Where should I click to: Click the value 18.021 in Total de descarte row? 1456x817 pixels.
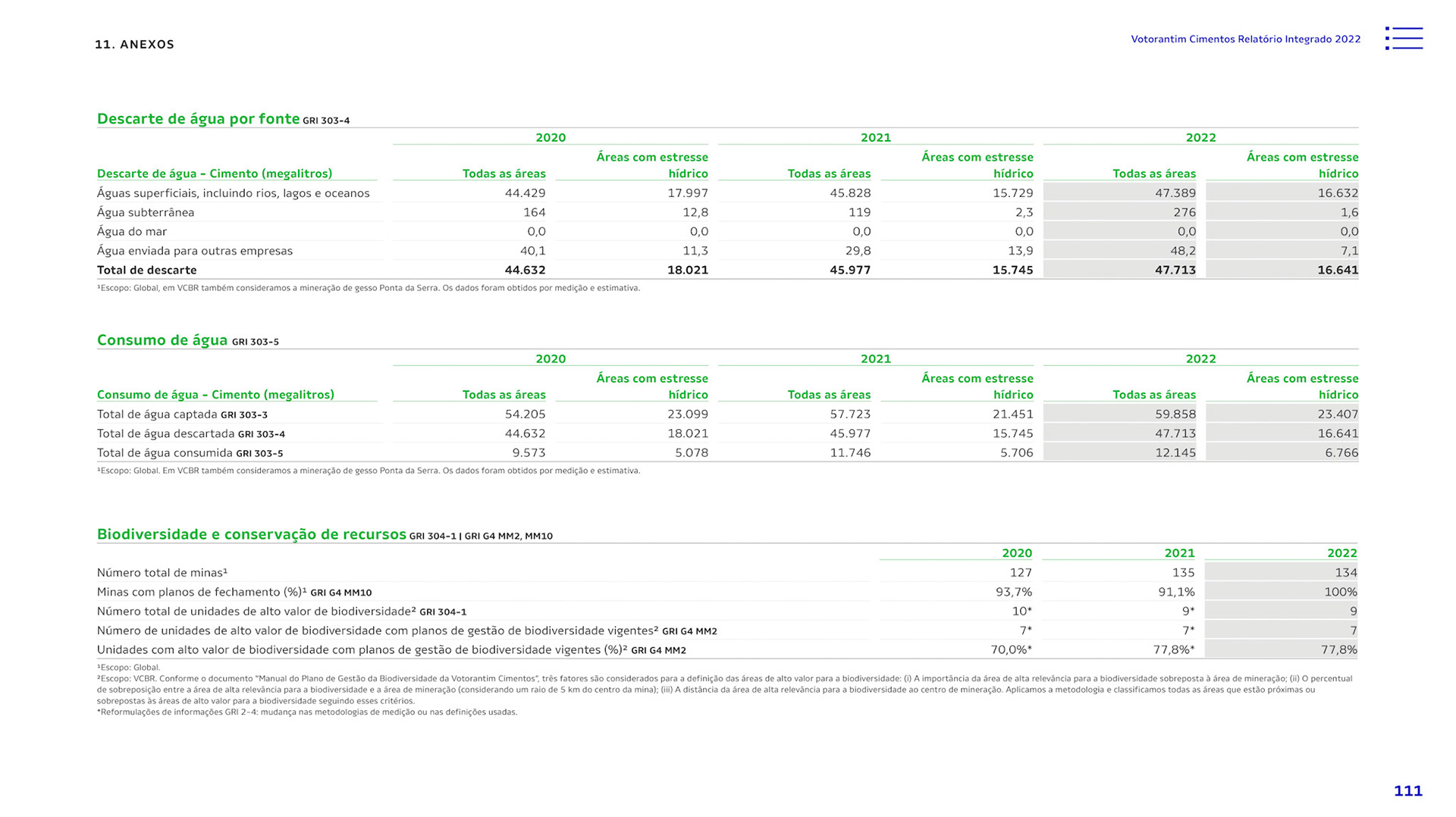(688, 271)
